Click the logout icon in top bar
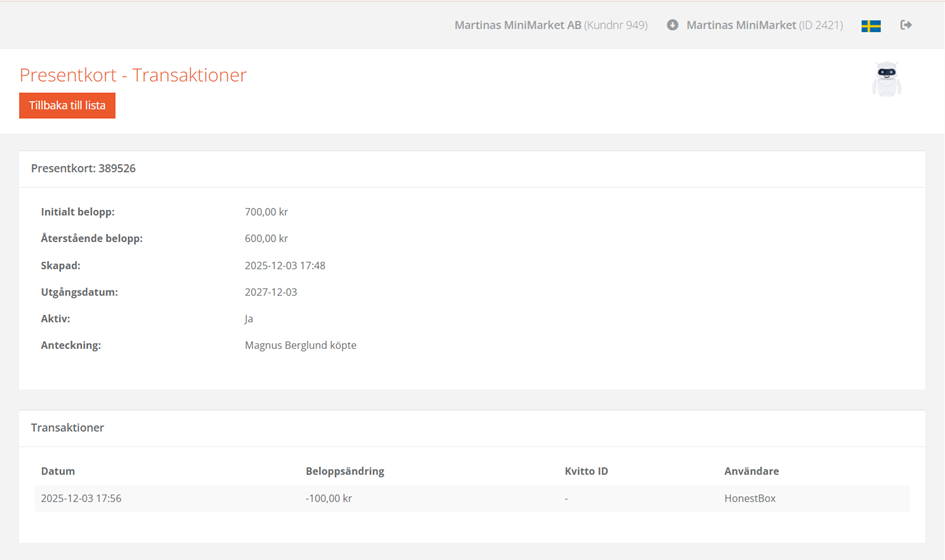This screenshot has width=945, height=560. coord(906,25)
